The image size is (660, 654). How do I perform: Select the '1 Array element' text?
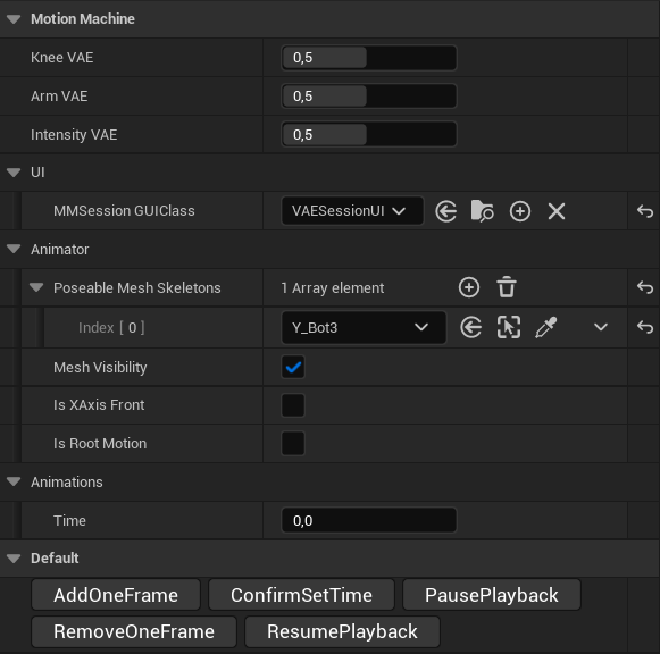pyautogui.click(x=333, y=288)
